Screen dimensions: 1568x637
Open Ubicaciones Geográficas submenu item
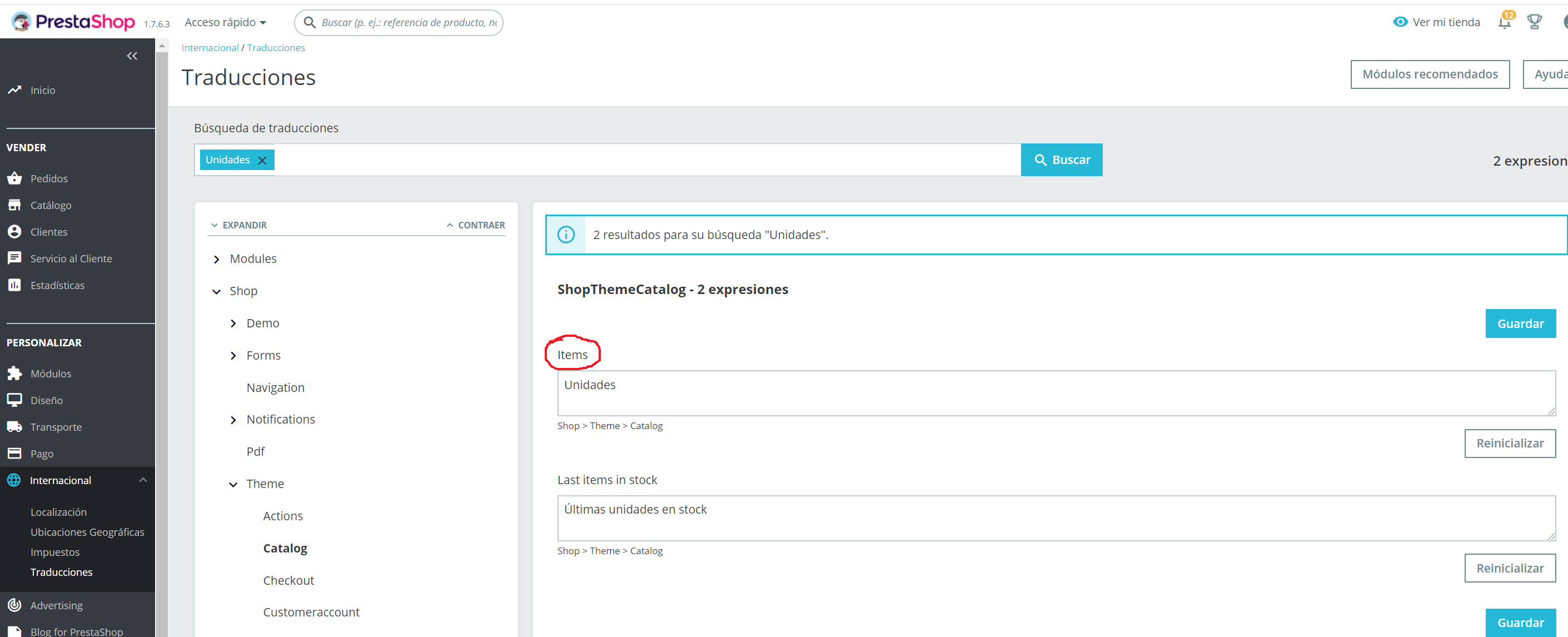pyautogui.click(x=88, y=533)
